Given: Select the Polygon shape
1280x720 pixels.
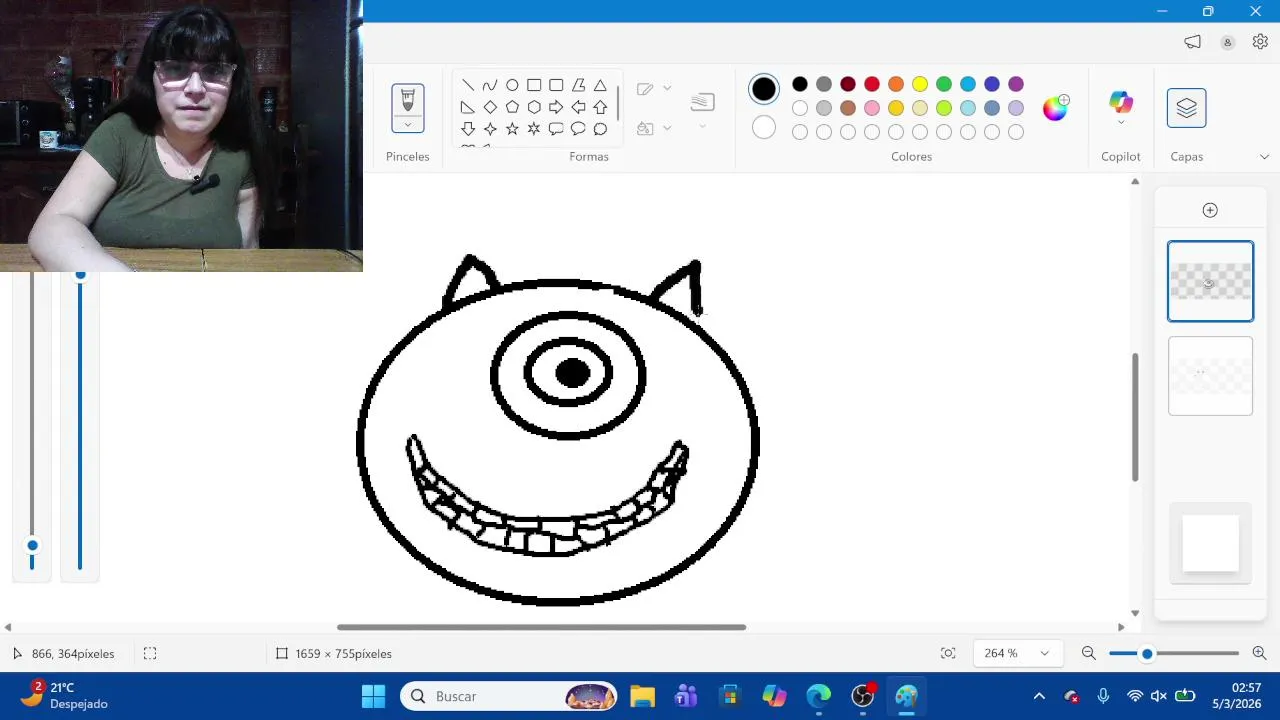Looking at the screenshot, I should click(578, 85).
